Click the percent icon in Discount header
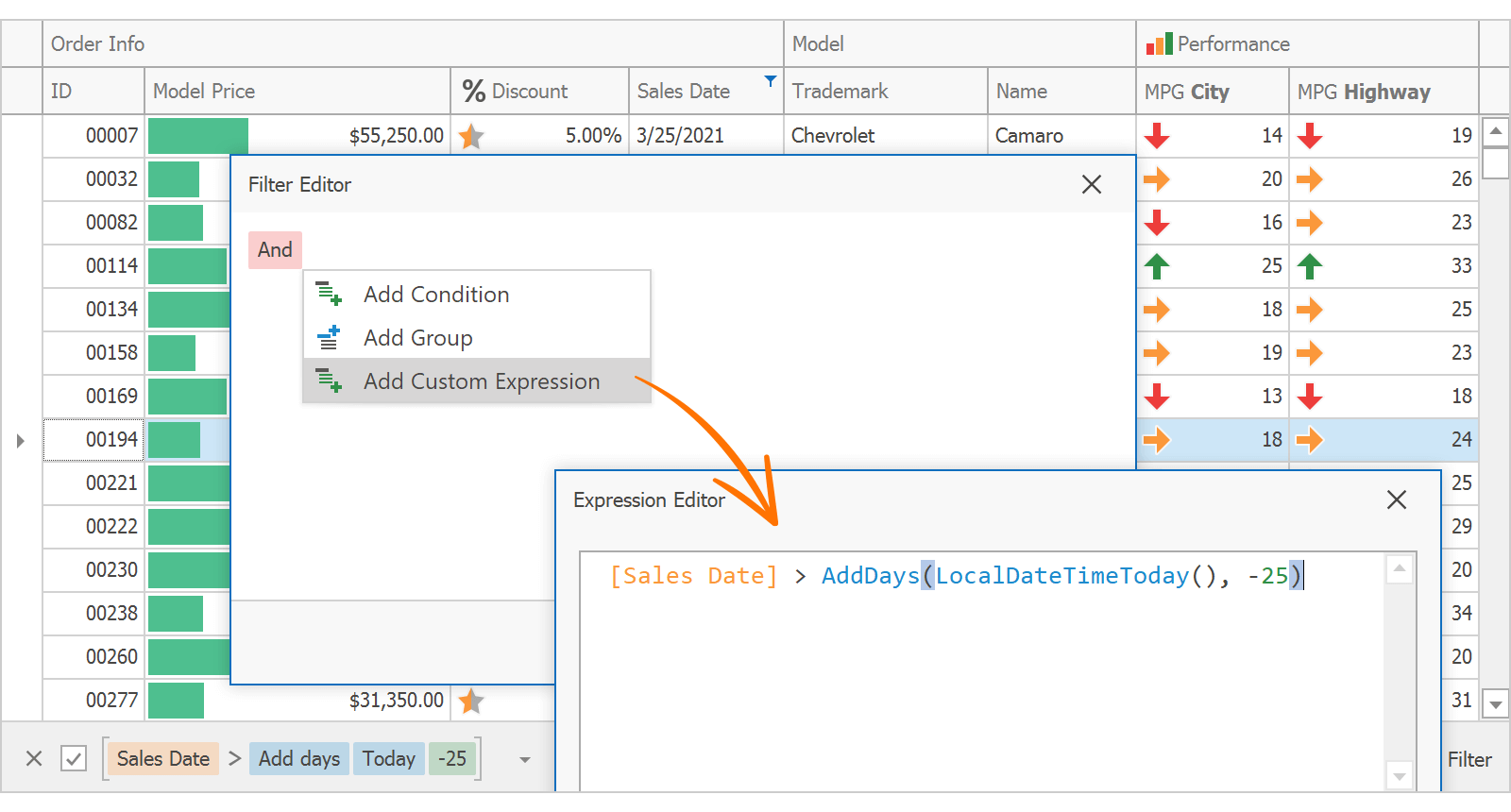The width and height of the screenshot is (1511, 812). point(474,92)
